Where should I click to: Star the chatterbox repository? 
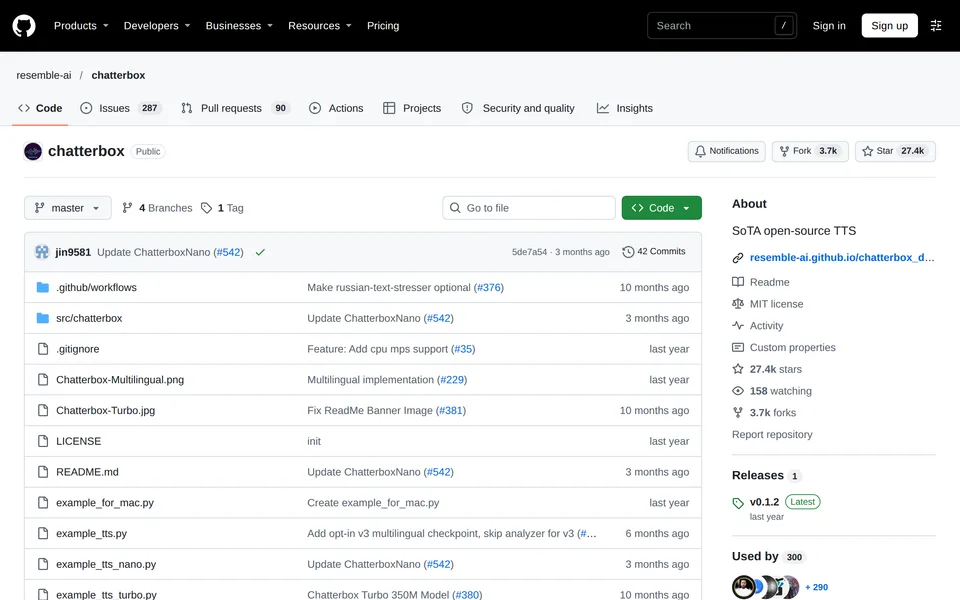click(895, 151)
